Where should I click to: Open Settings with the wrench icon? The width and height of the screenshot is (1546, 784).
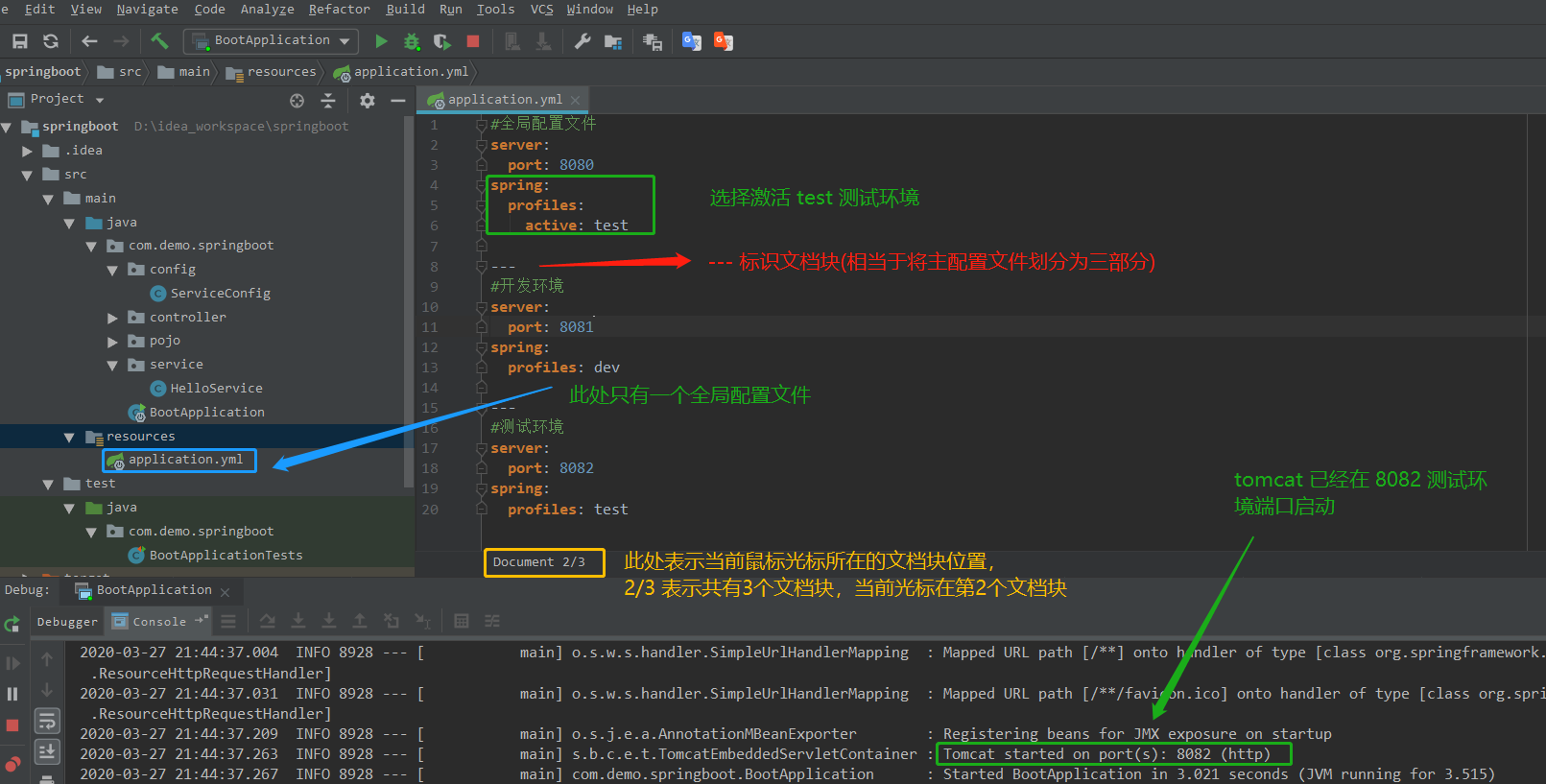(582, 41)
